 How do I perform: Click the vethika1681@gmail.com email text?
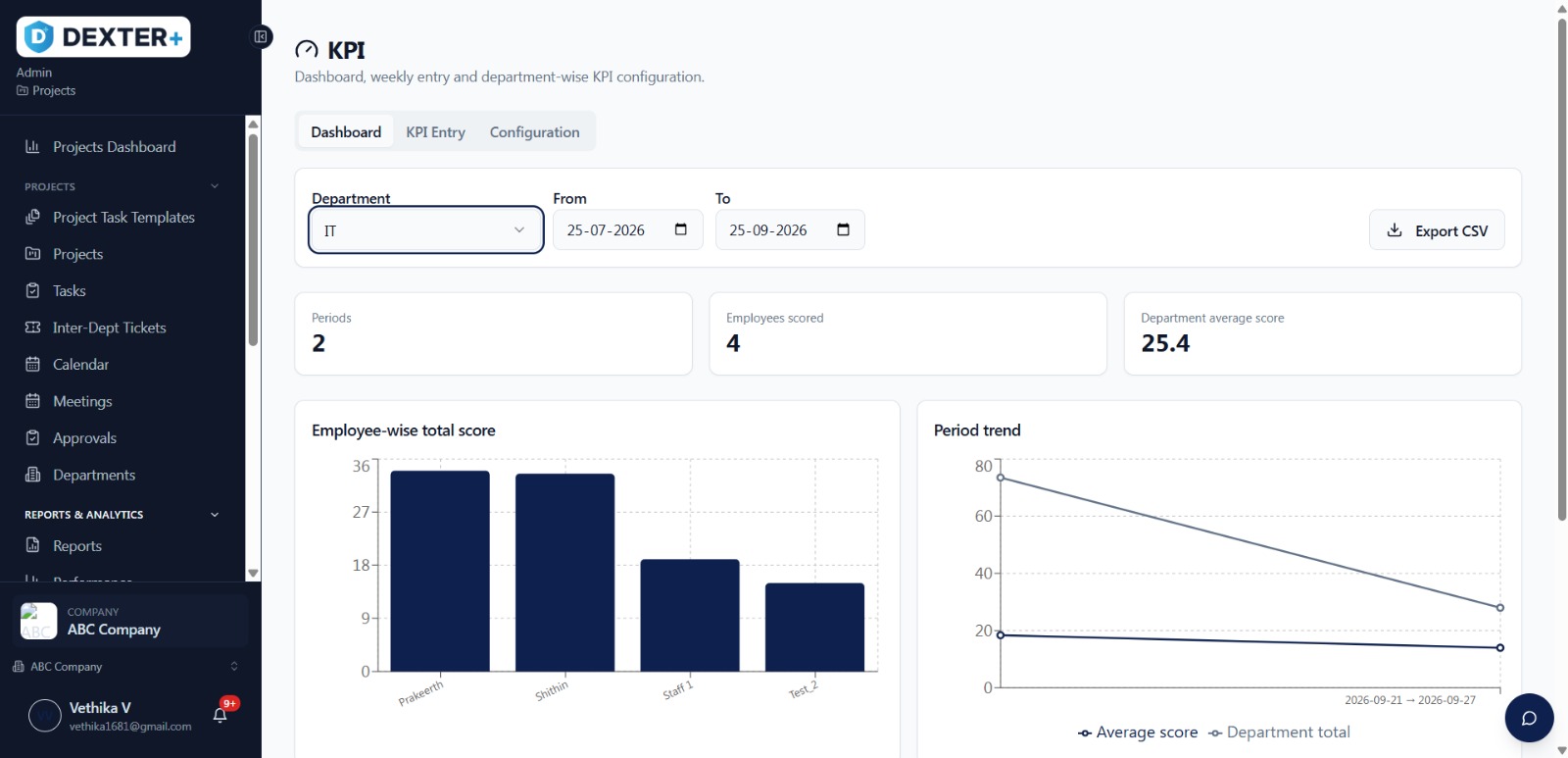point(130,727)
